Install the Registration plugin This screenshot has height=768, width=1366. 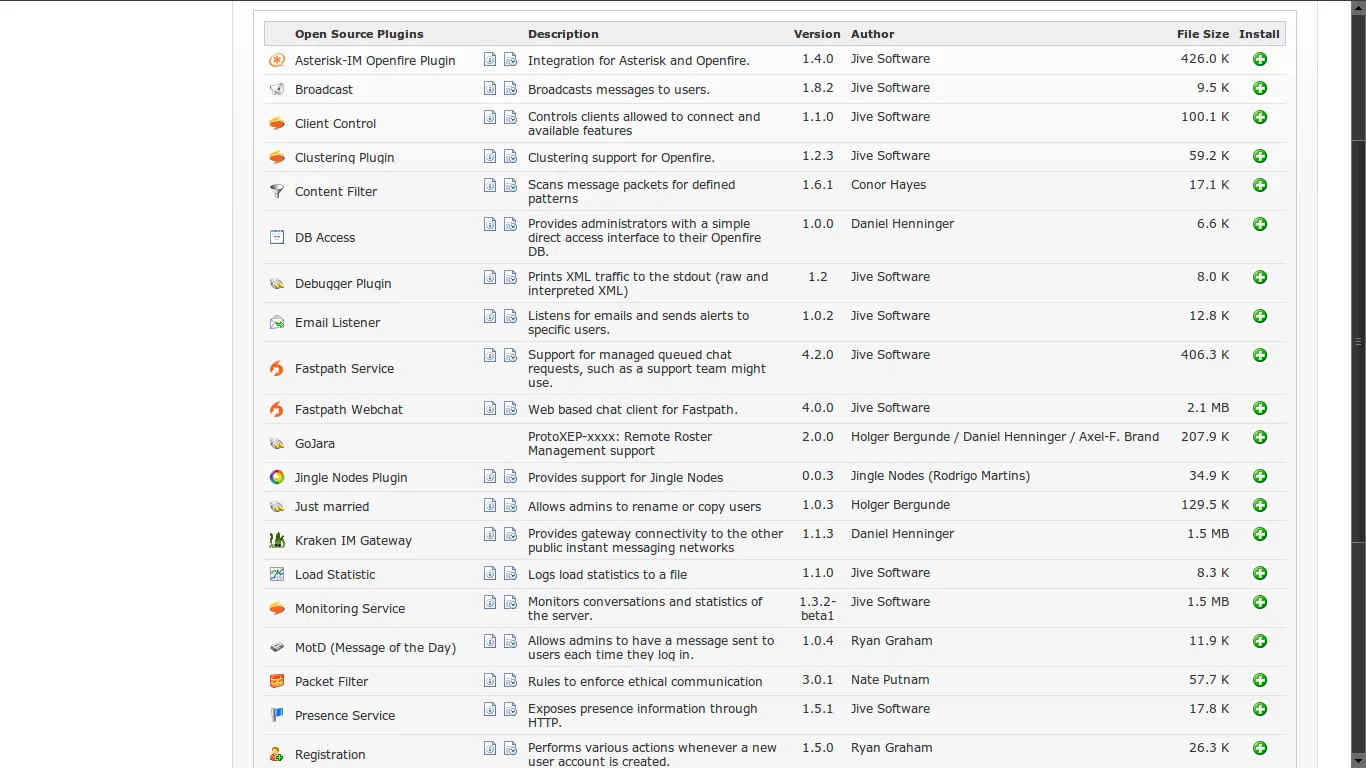tap(1260, 748)
